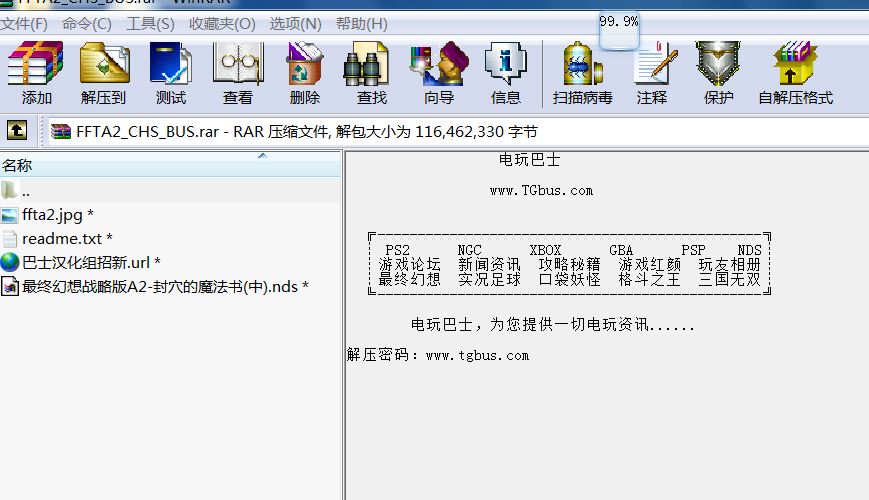869x500 pixels.
Task: Click 口袋妖怪 text in comment box
Action: (569, 279)
